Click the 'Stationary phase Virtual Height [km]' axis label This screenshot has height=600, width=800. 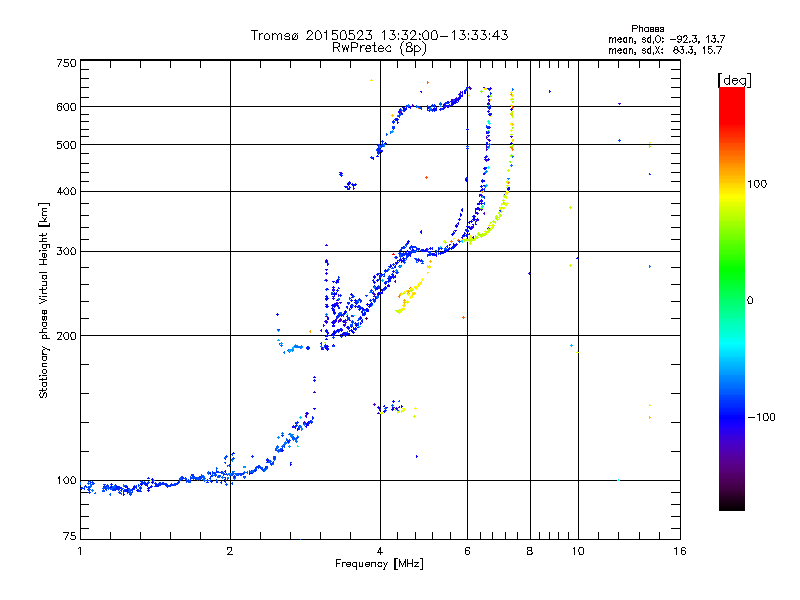(44, 301)
